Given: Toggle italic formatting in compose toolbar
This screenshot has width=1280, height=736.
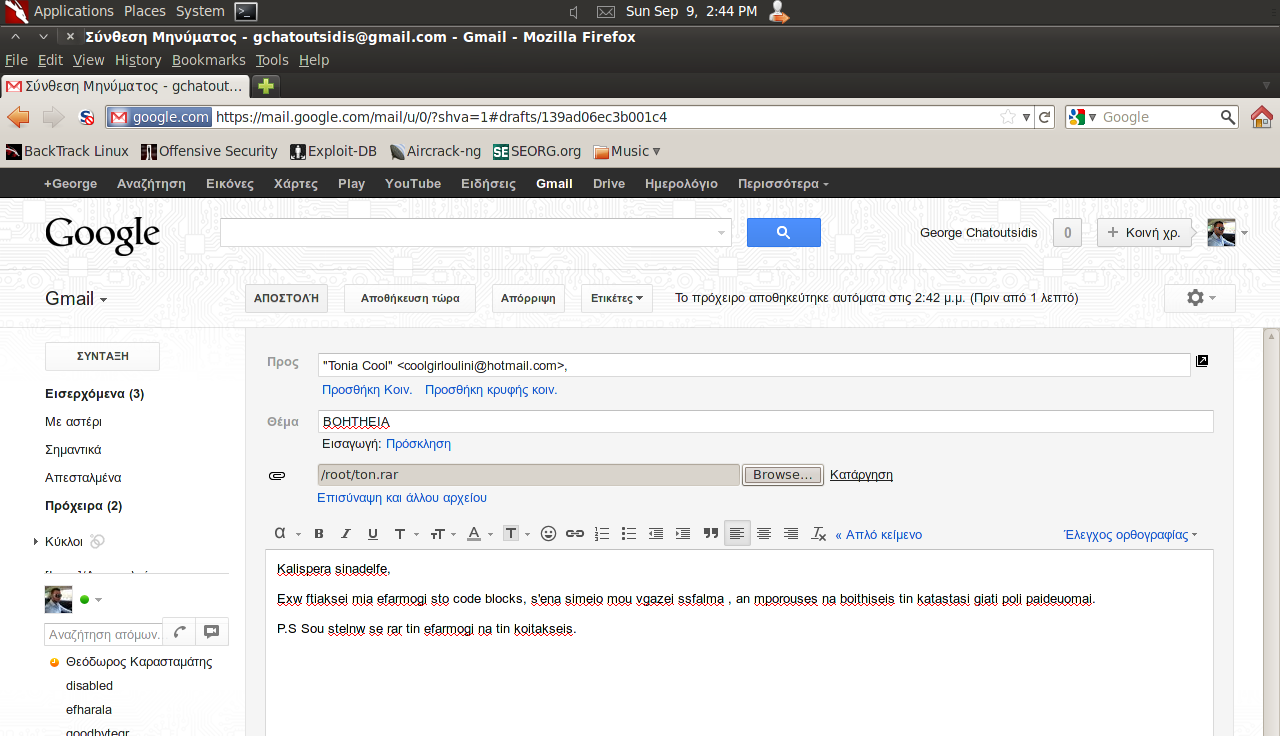Looking at the screenshot, I should point(346,534).
